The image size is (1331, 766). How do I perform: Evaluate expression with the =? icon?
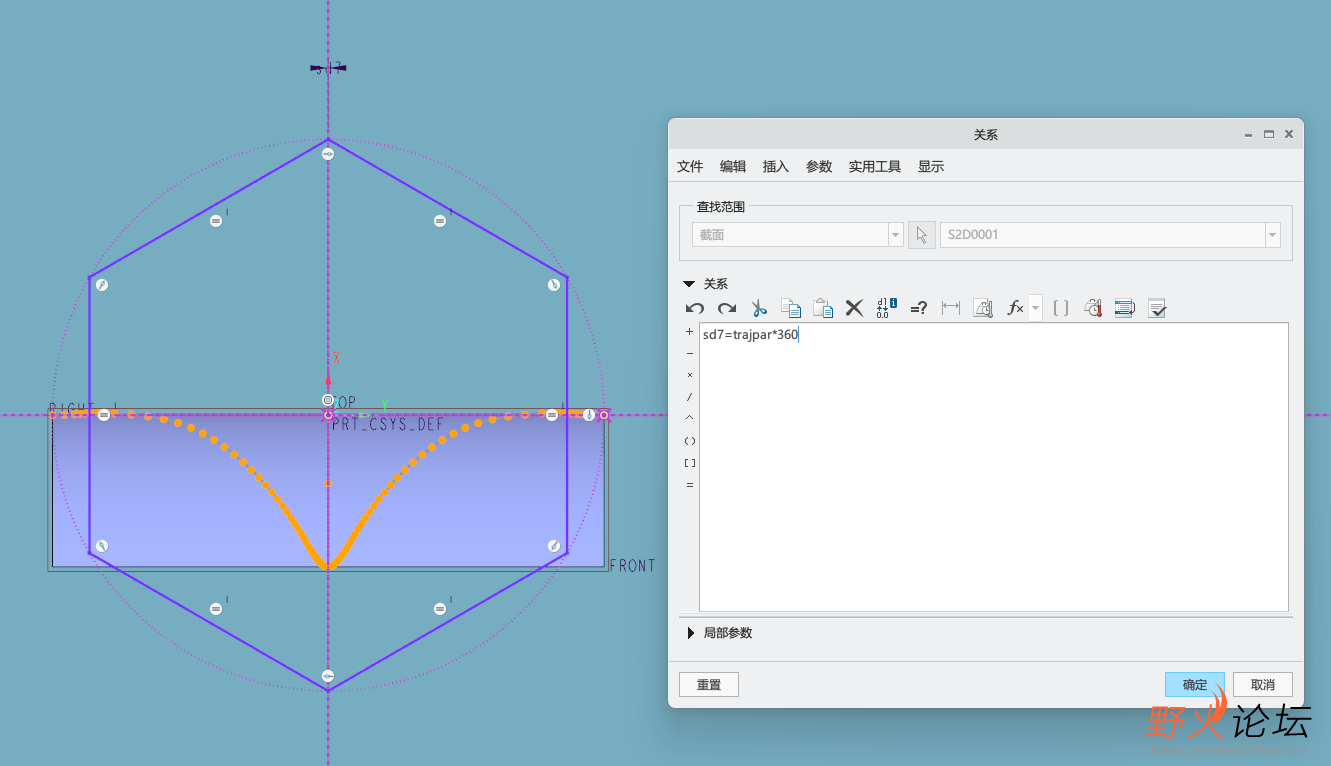coord(919,309)
